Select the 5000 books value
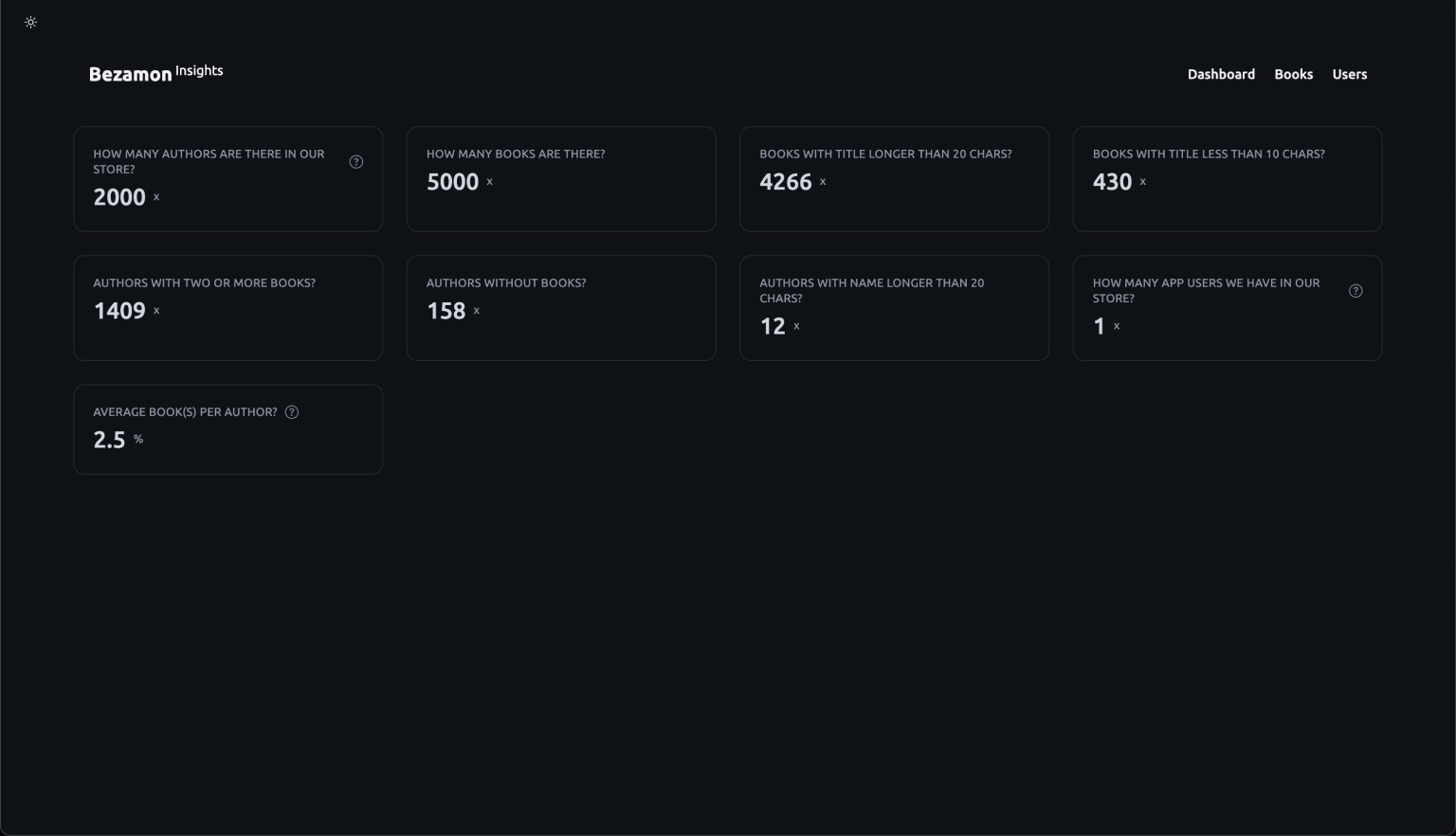 coord(452,182)
